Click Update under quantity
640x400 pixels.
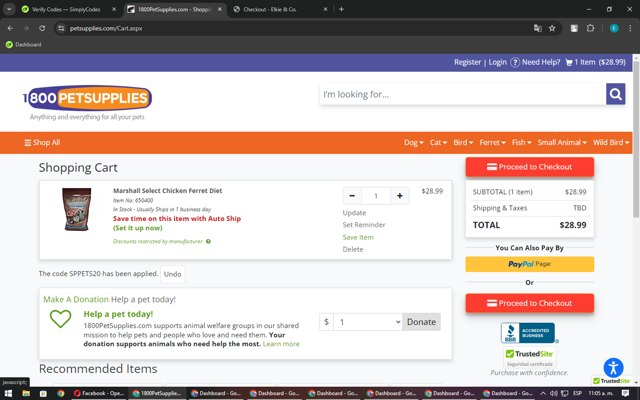(x=354, y=213)
